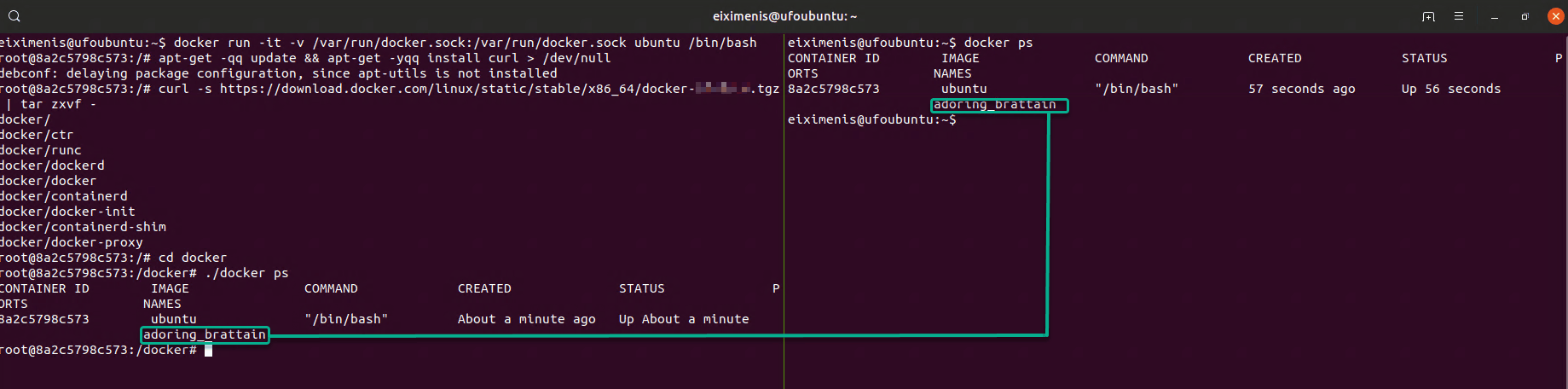Click the cursor block in the left pane

pyautogui.click(x=208, y=351)
